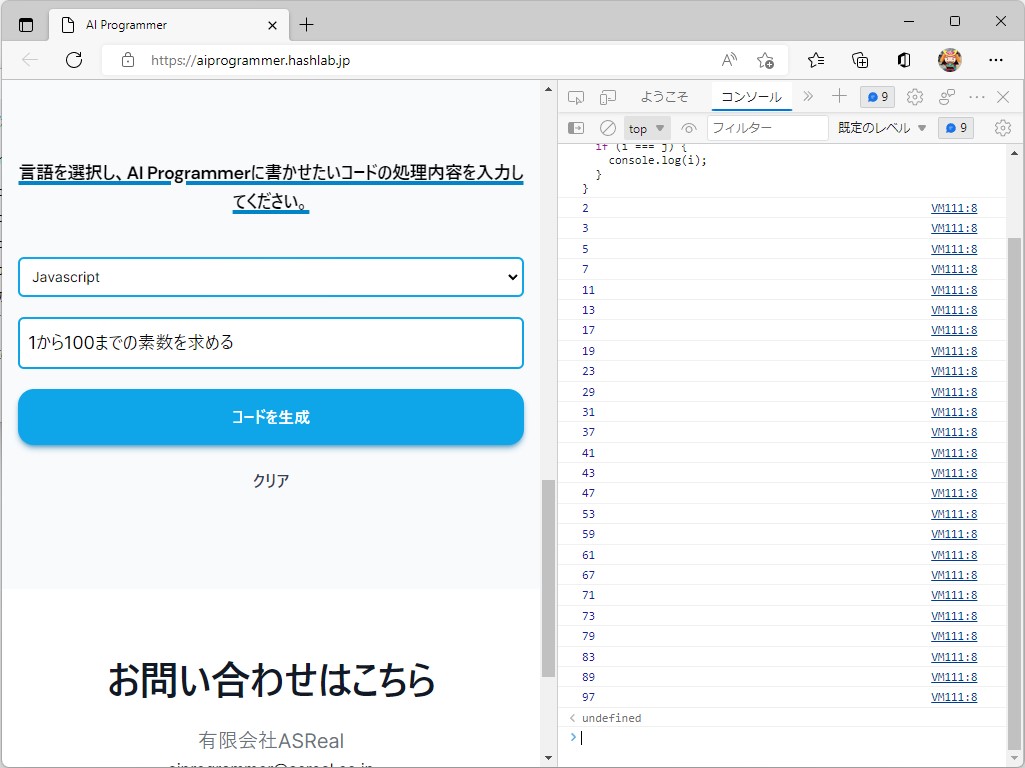Select the inspect element tool in DevTools
This screenshot has width=1025, height=768.
(575, 97)
